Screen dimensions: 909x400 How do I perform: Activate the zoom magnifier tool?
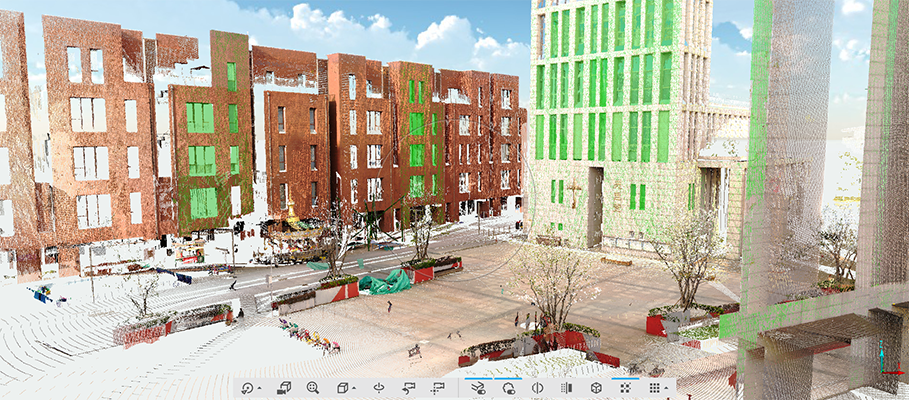313,388
